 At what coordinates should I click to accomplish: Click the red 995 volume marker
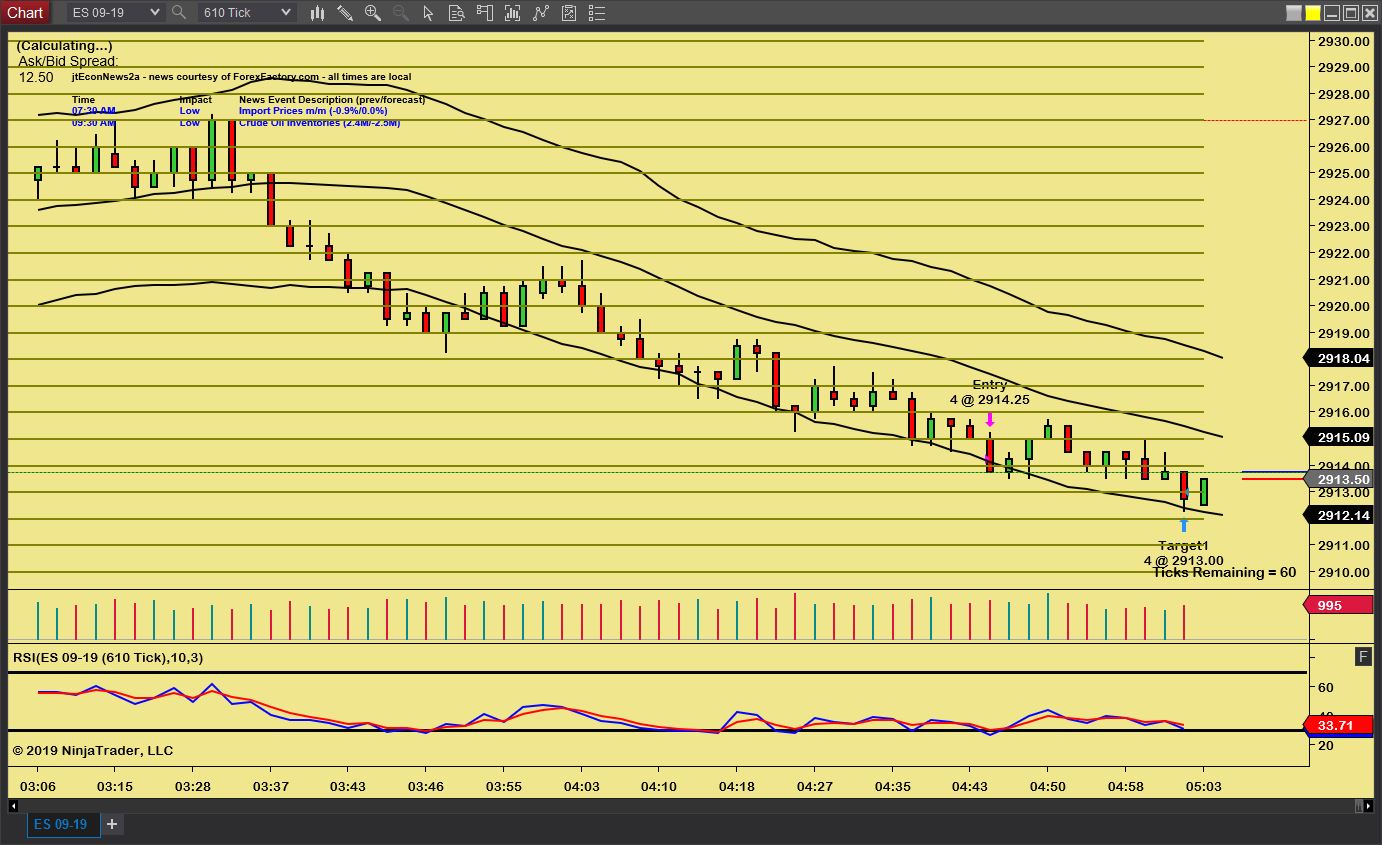pos(1338,605)
